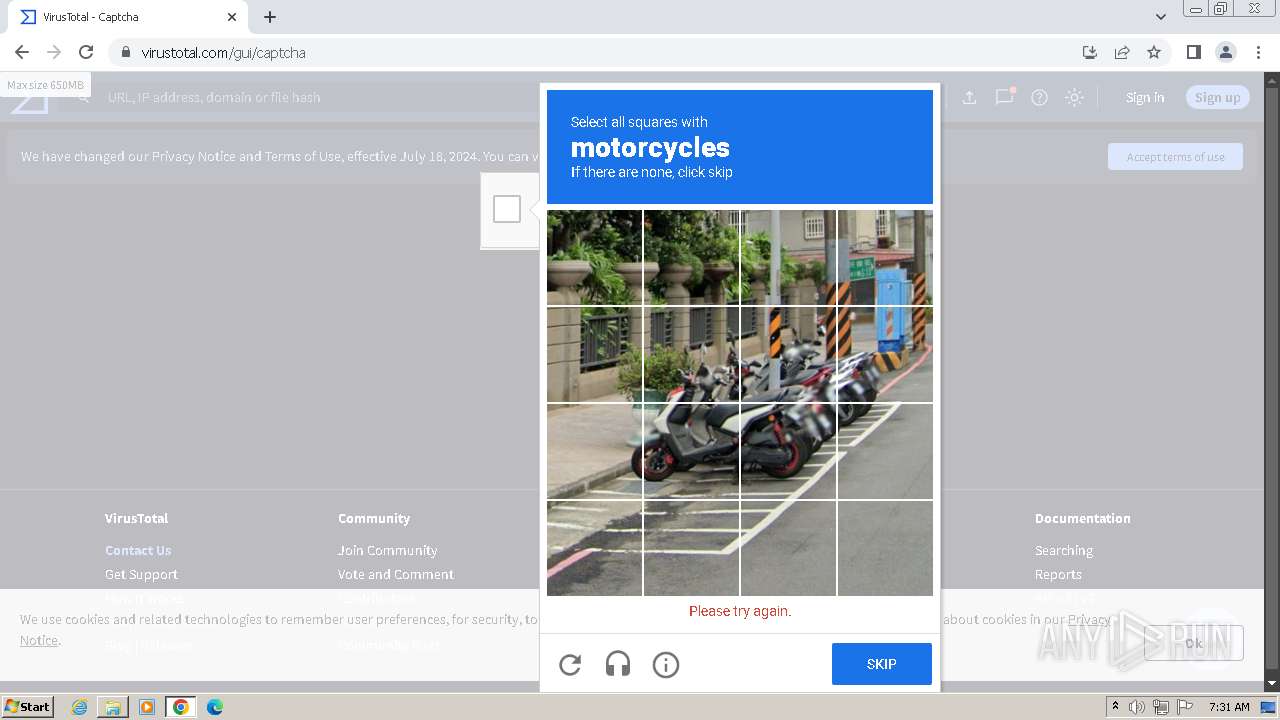Screen dimensions: 1280x720
Task: Open the Chrome profile avatar icon
Action: pos(1226,52)
